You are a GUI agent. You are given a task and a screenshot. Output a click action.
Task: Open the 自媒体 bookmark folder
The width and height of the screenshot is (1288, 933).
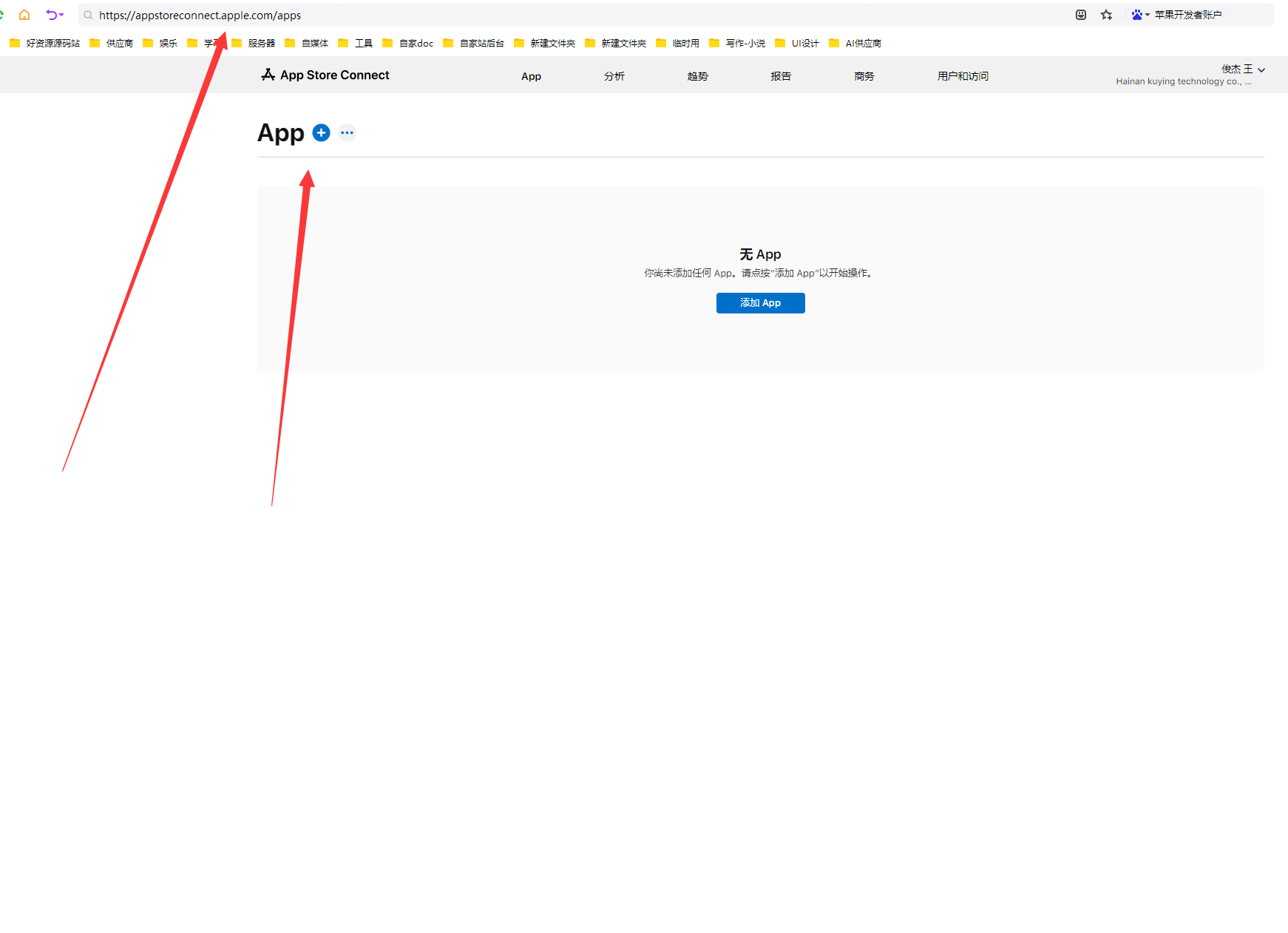(307, 43)
